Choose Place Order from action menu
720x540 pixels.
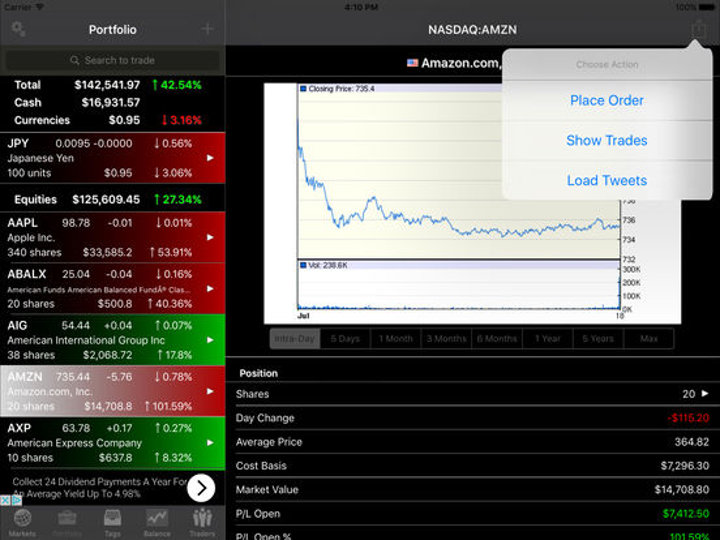607,101
